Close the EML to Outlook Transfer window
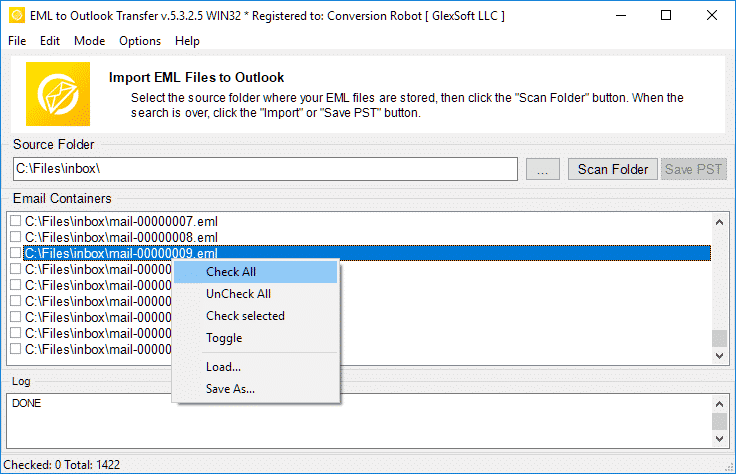Viewport: 736px width, 474px height. [712, 15]
